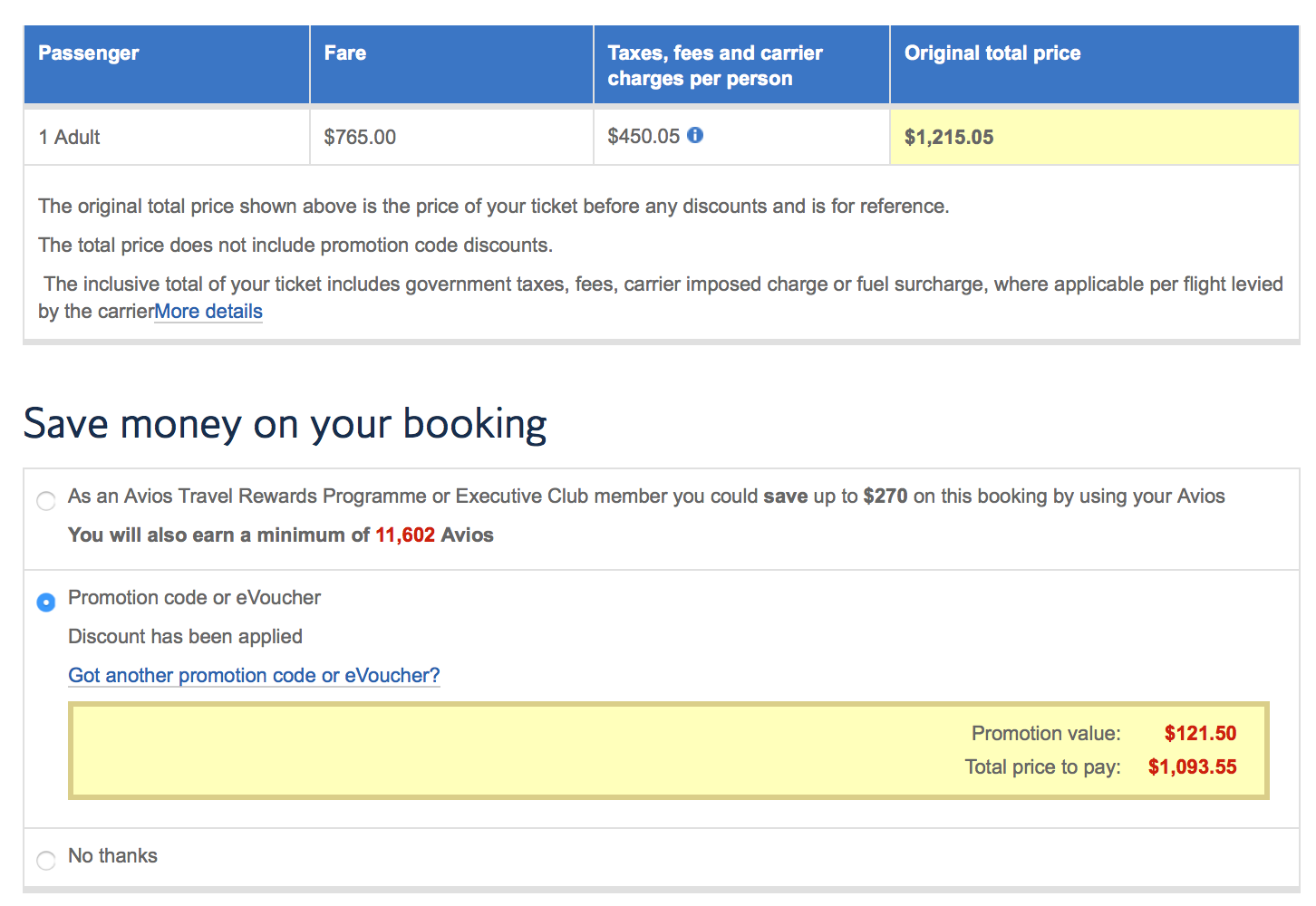
Task: Click the Taxes, fees and carrier charges header
Action: [714, 65]
